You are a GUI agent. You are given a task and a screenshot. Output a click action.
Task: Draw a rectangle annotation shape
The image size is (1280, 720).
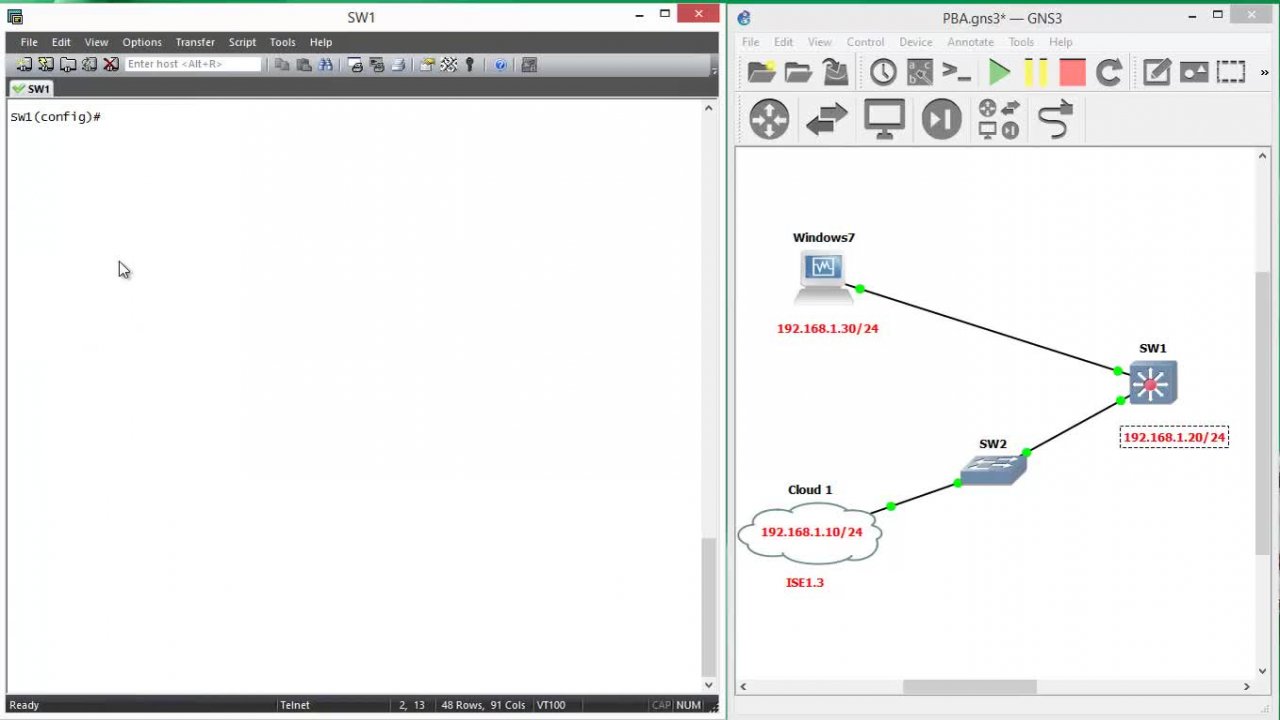point(1230,72)
